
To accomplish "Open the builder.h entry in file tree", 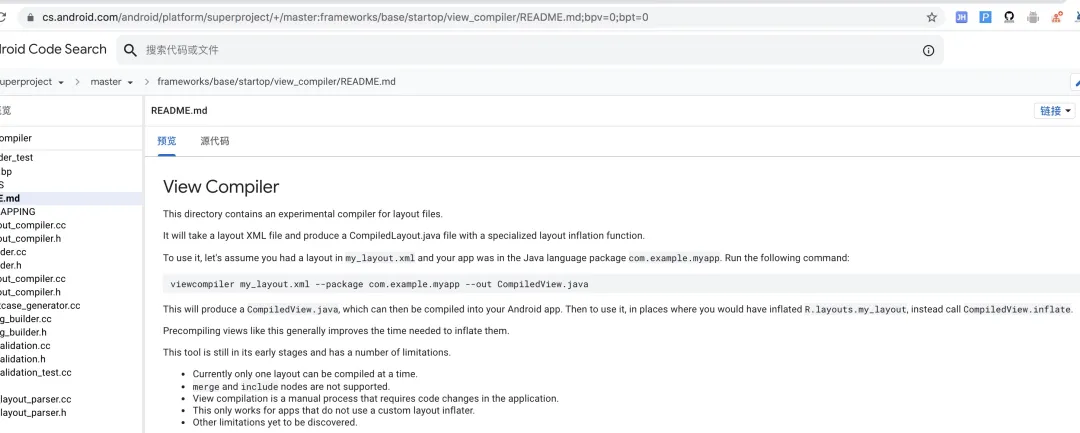I will coord(11,265).
